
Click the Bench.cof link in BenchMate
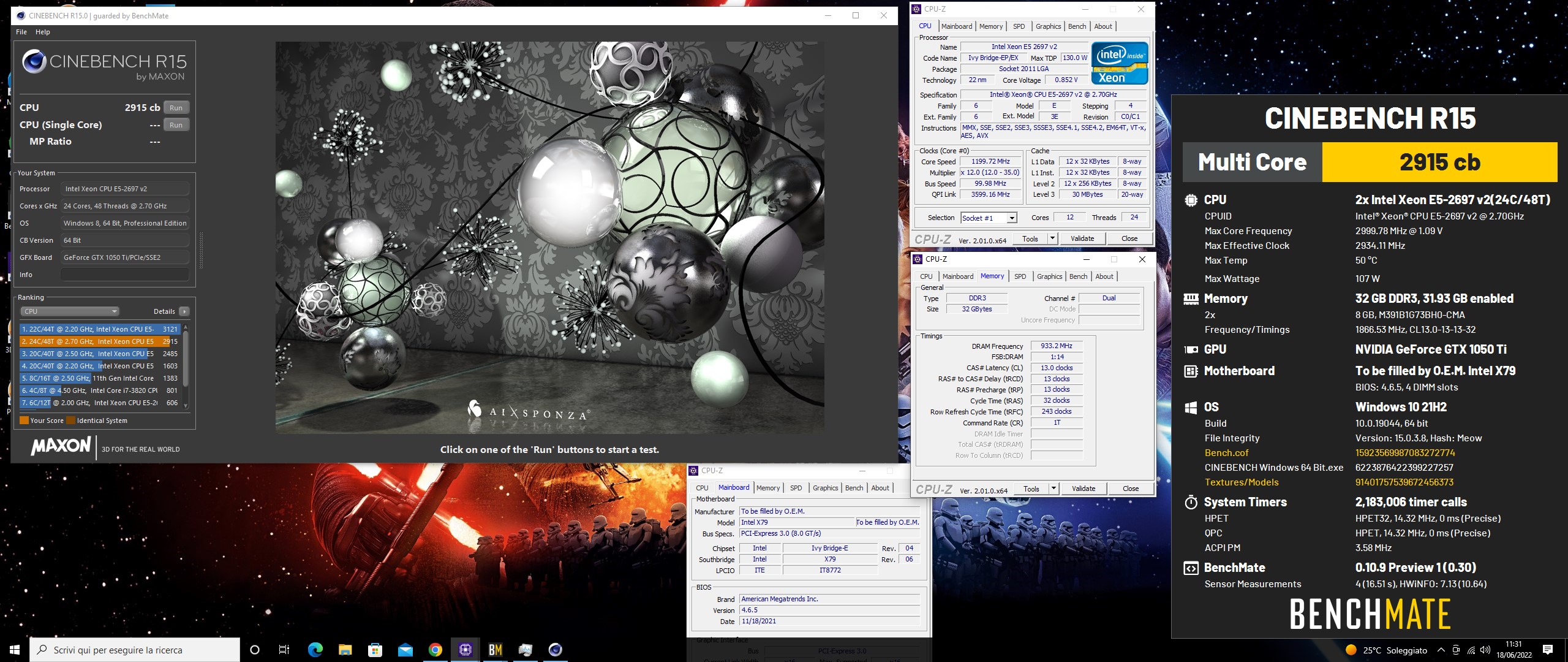(1226, 453)
